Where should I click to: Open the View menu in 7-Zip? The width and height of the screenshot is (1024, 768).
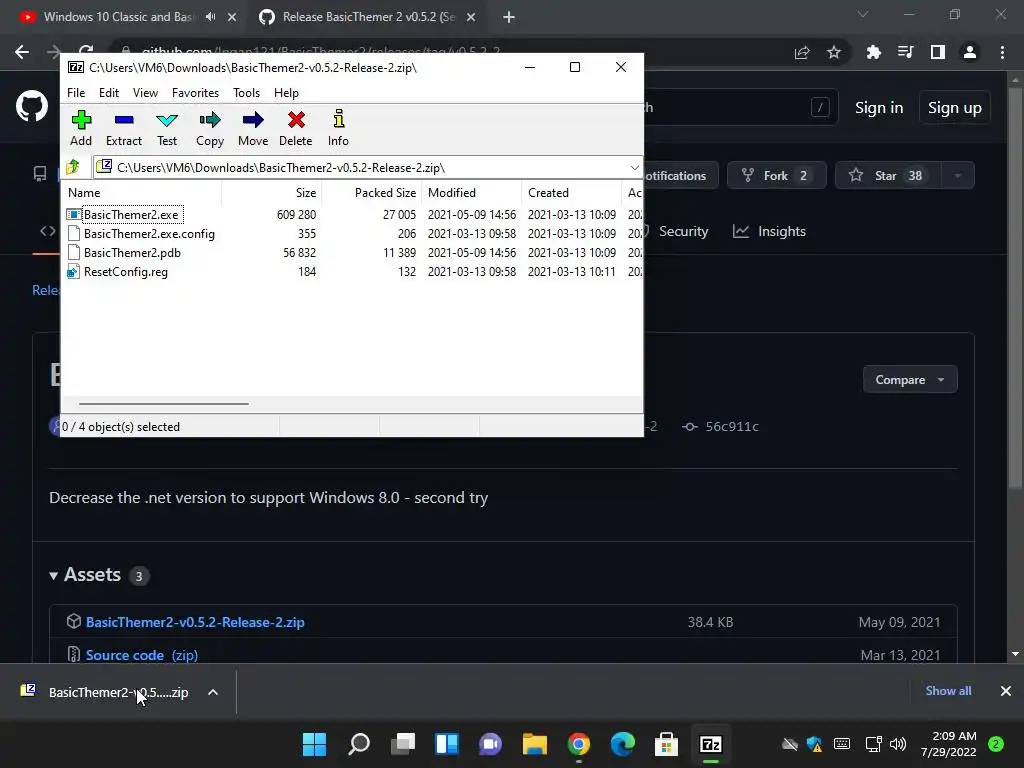pyautogui.click(x=145, y=93)
